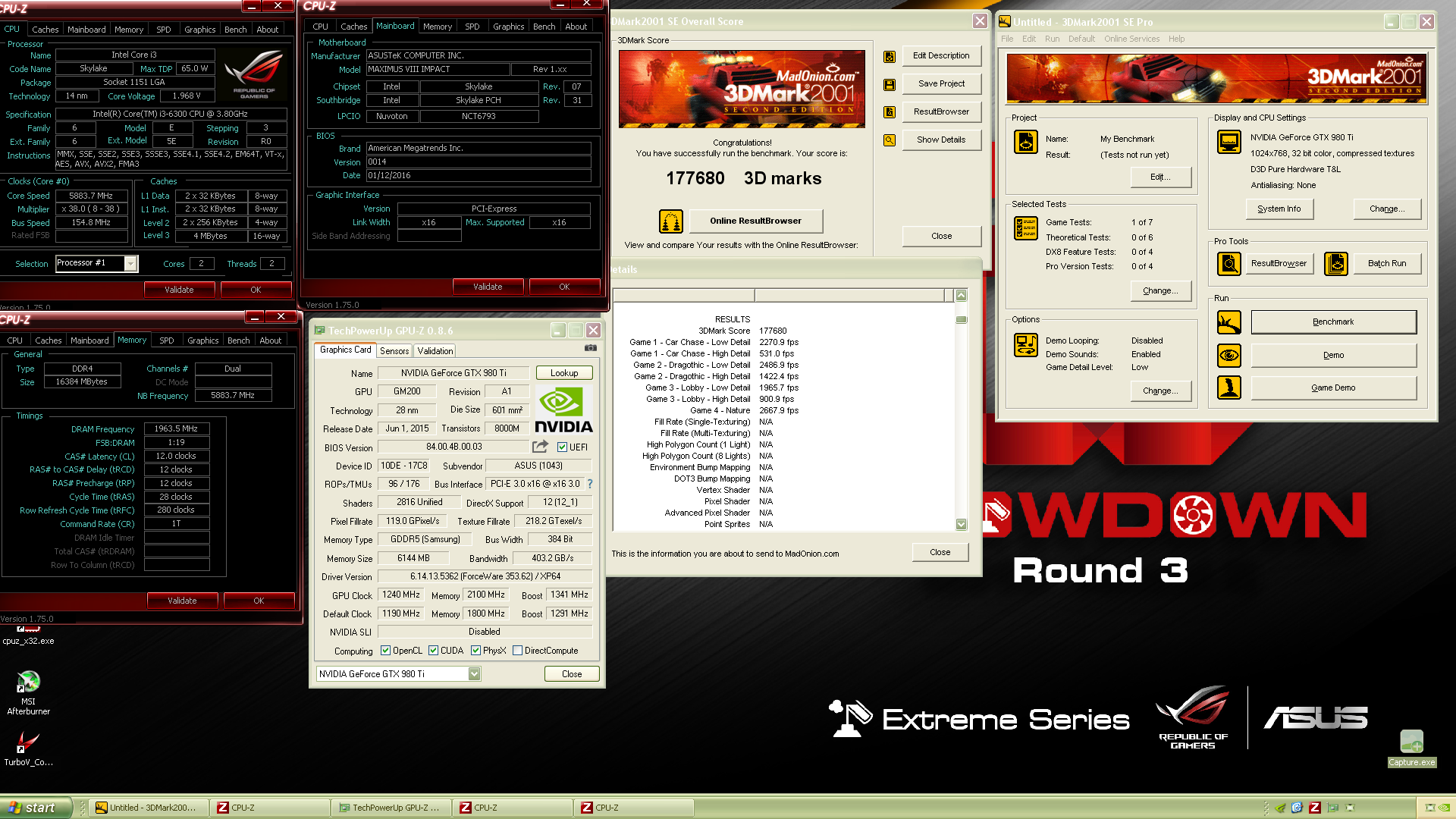Open the cpuz_x32.exe desktop icon

click(x=28, y=637)
